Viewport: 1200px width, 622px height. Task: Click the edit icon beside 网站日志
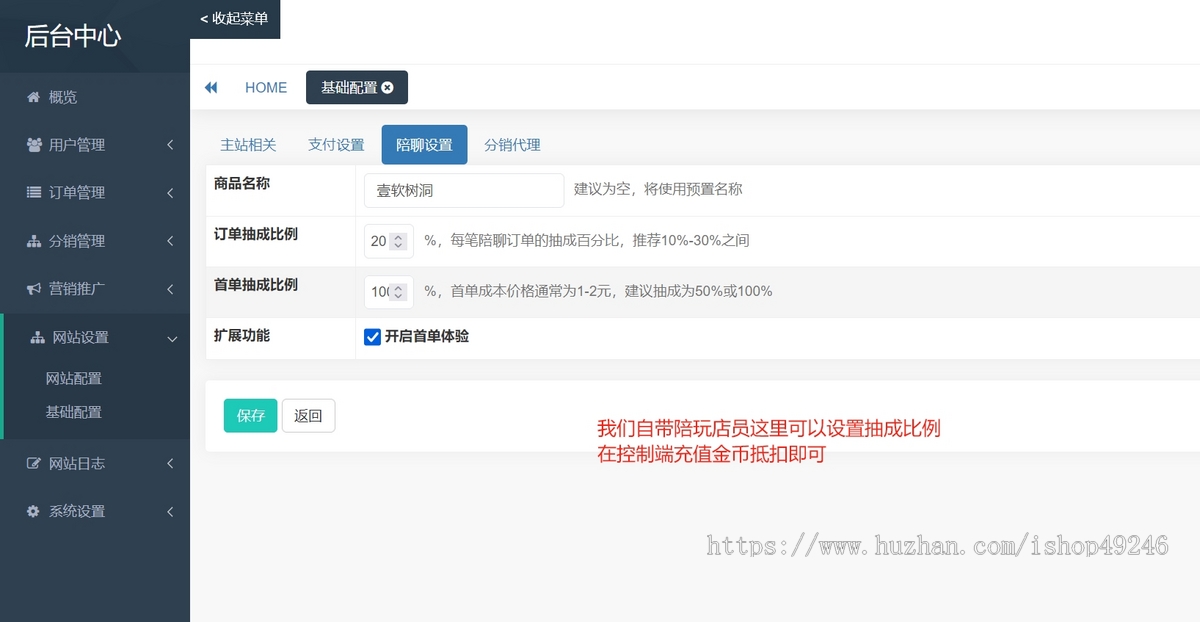(x=34, y=463)
